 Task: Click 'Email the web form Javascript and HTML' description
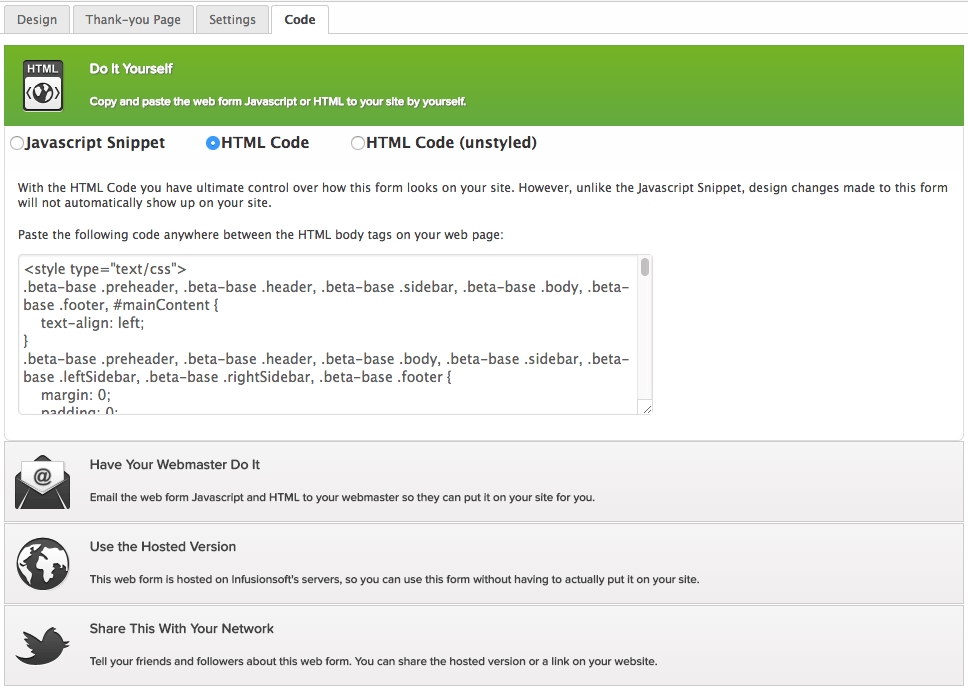(x=342, y=497)
